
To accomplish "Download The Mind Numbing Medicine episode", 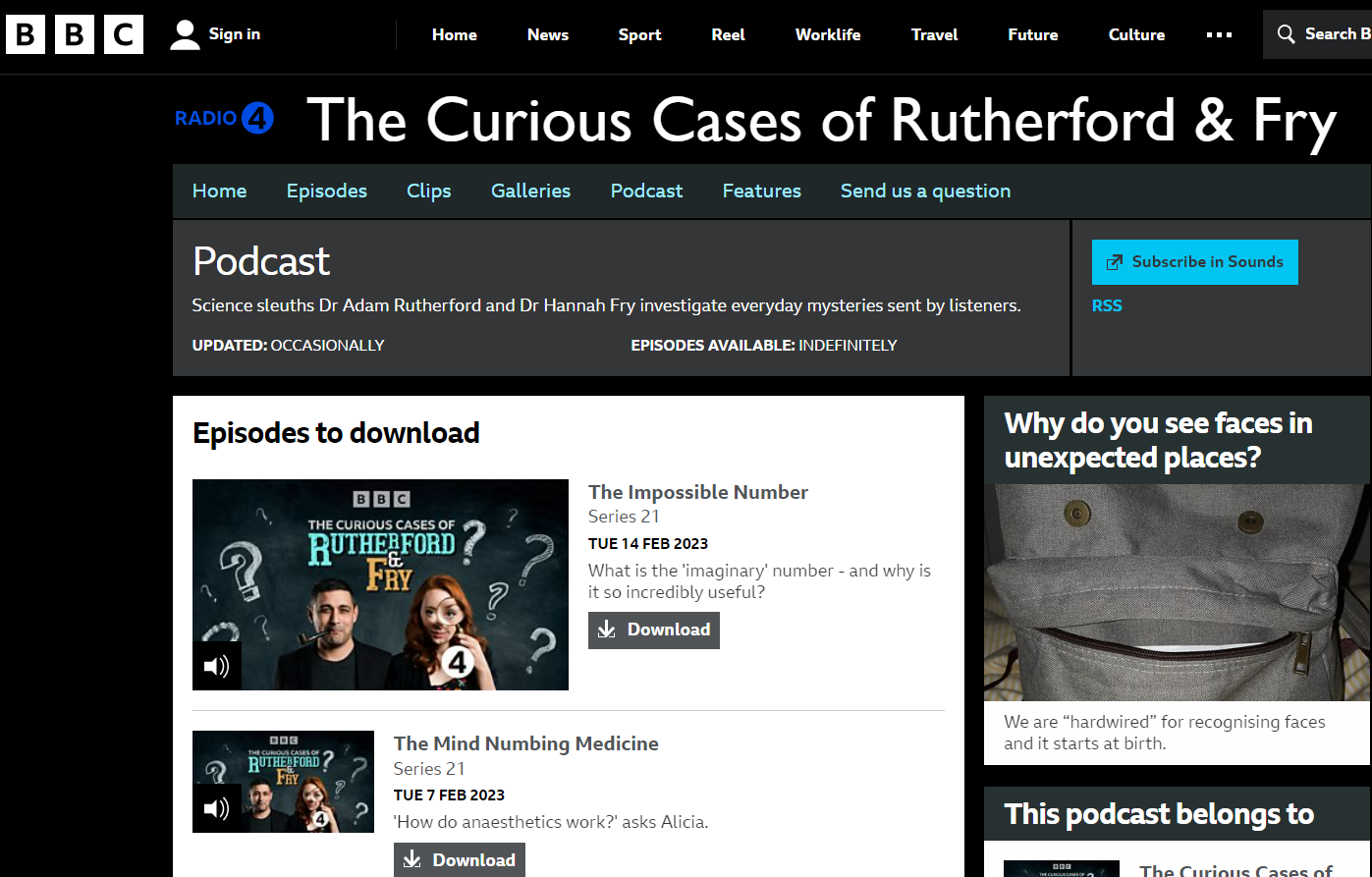I will pos(460,860).
